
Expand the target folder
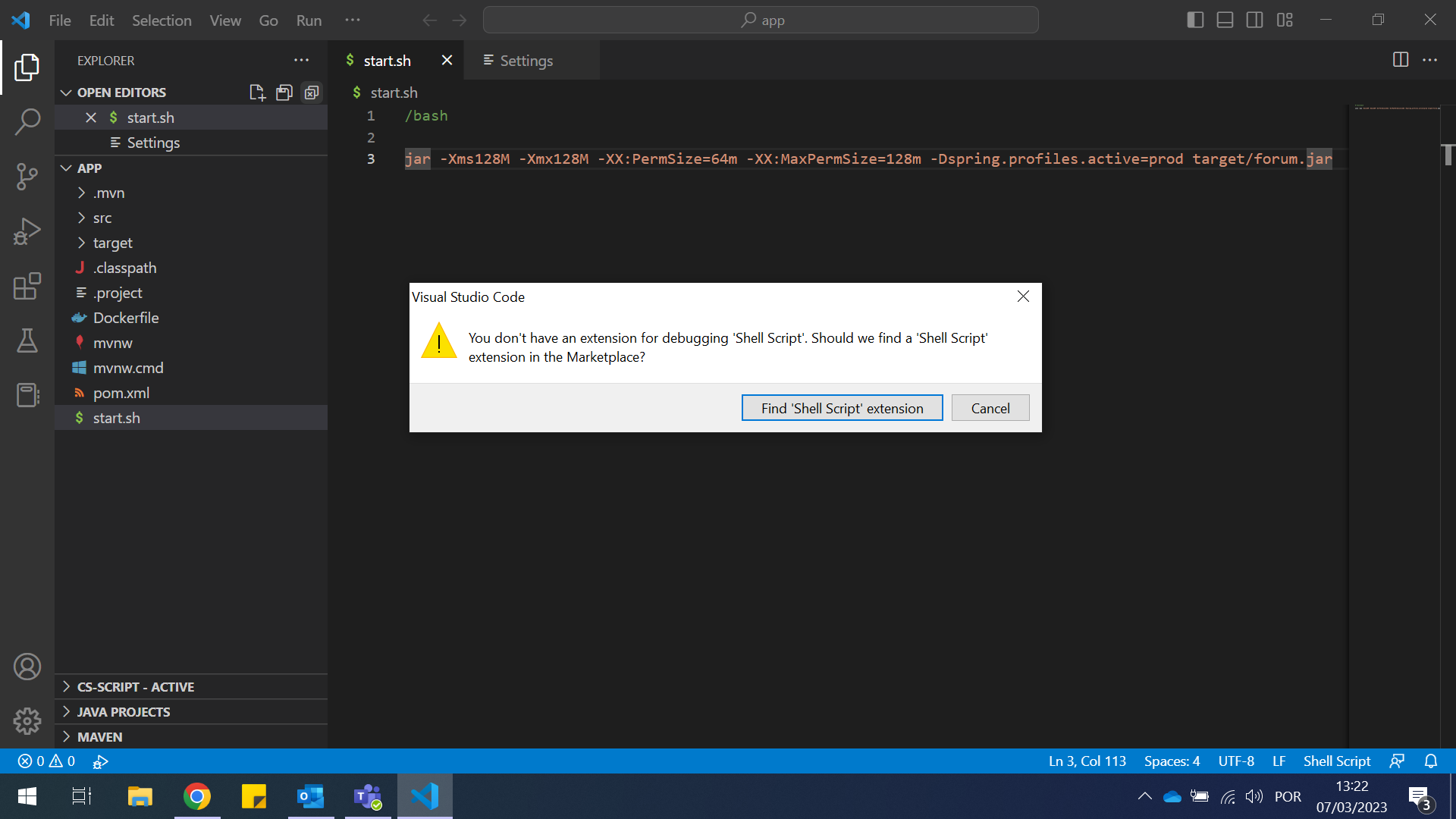(x=191, y=243)
